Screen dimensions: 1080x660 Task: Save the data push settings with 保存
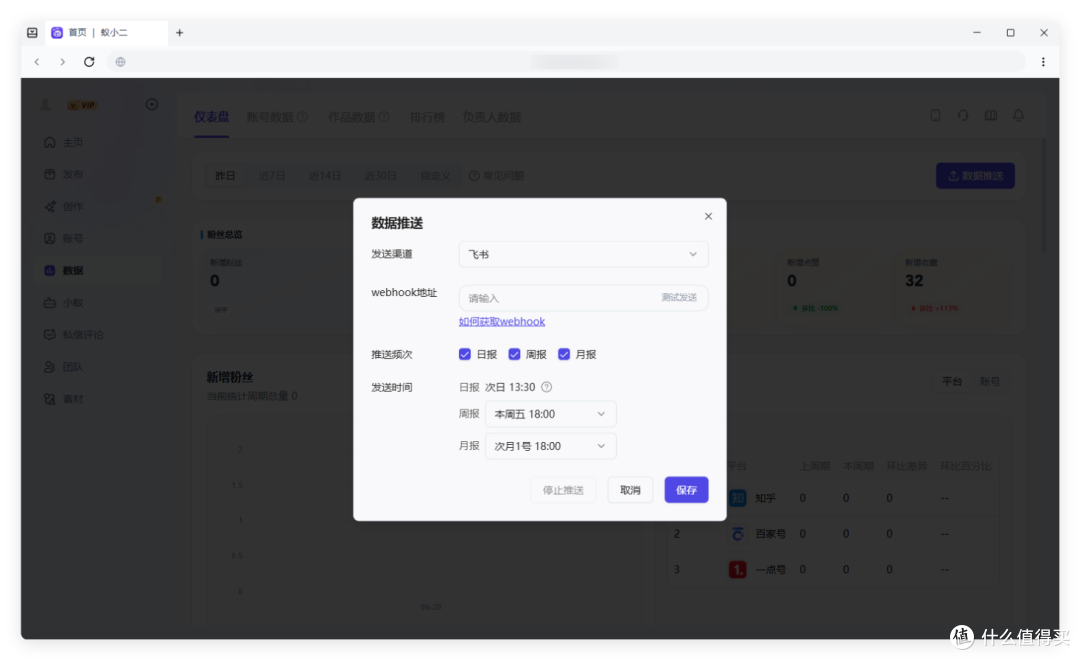(686, 490)
